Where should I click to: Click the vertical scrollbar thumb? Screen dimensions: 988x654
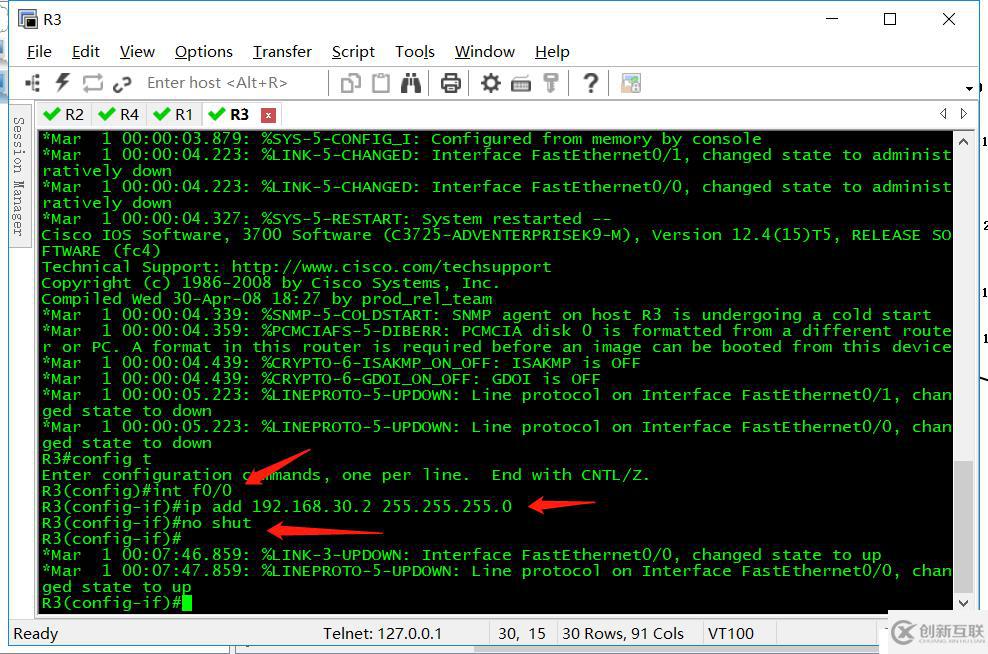tap(963, 526)
